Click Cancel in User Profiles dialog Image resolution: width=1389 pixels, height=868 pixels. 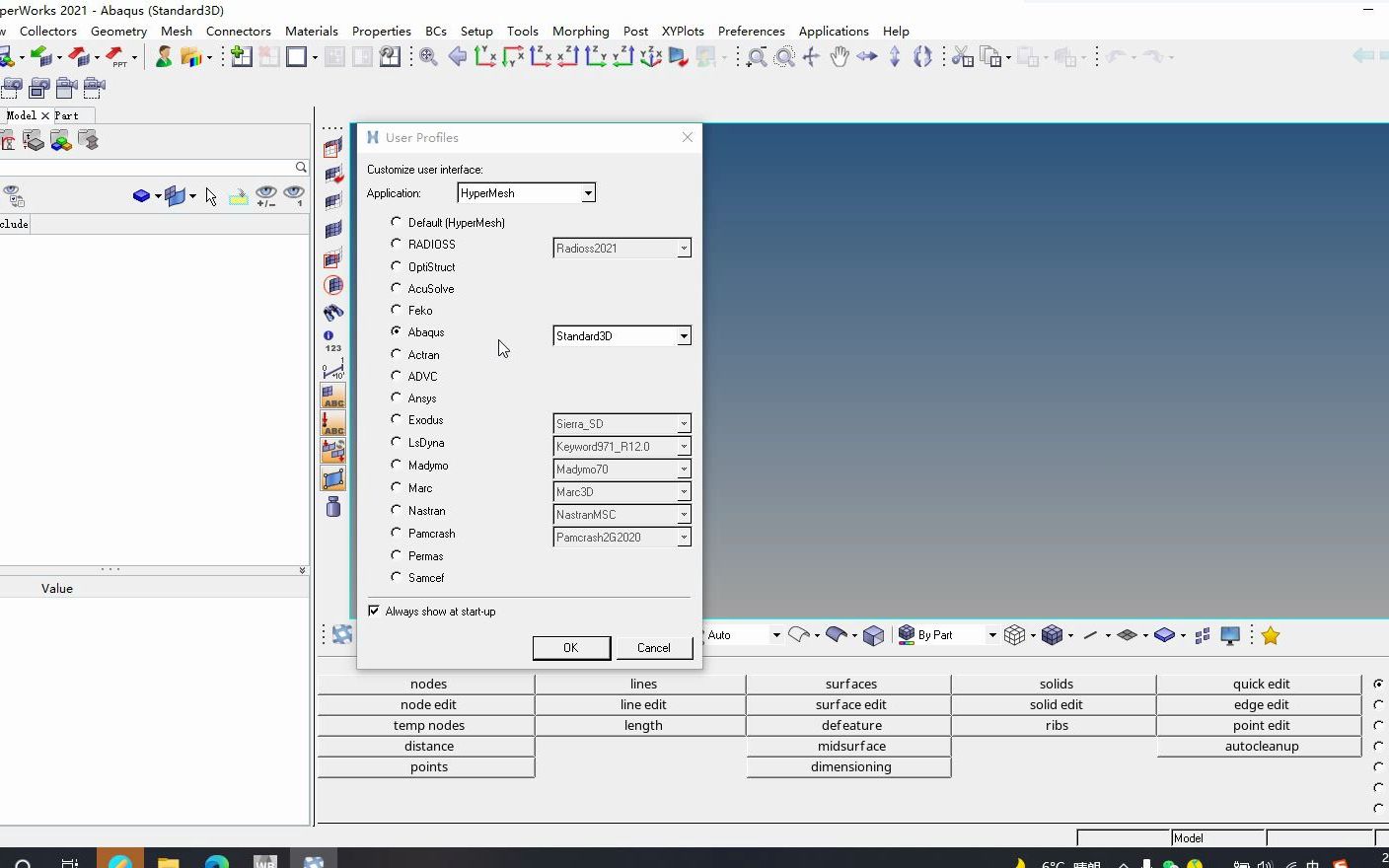(x=653, y=648)
